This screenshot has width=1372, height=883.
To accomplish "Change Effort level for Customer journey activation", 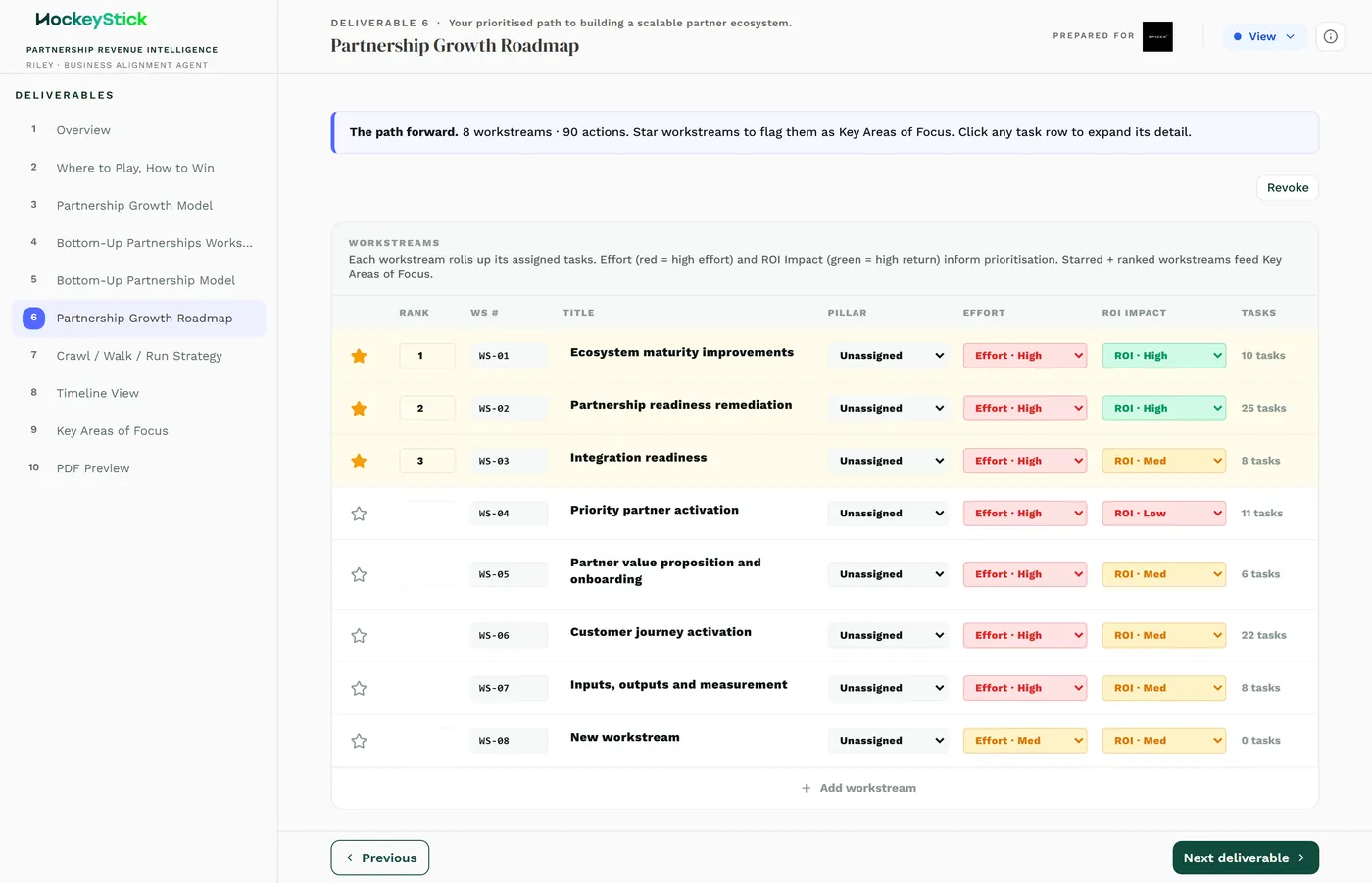I will (1025, 635).
